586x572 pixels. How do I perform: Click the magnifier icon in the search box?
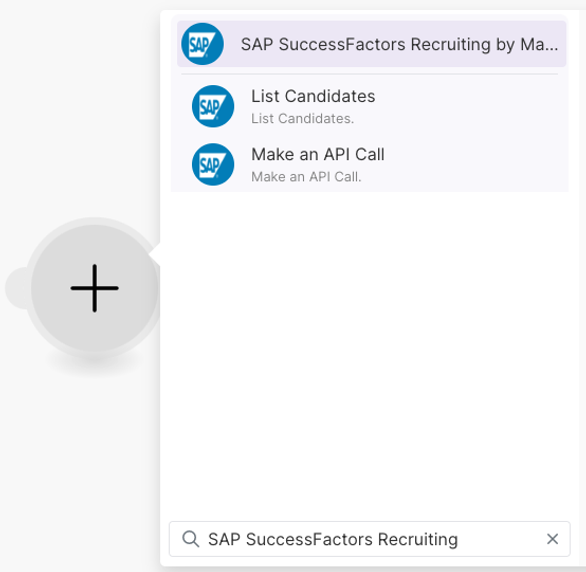coord(191,539)
